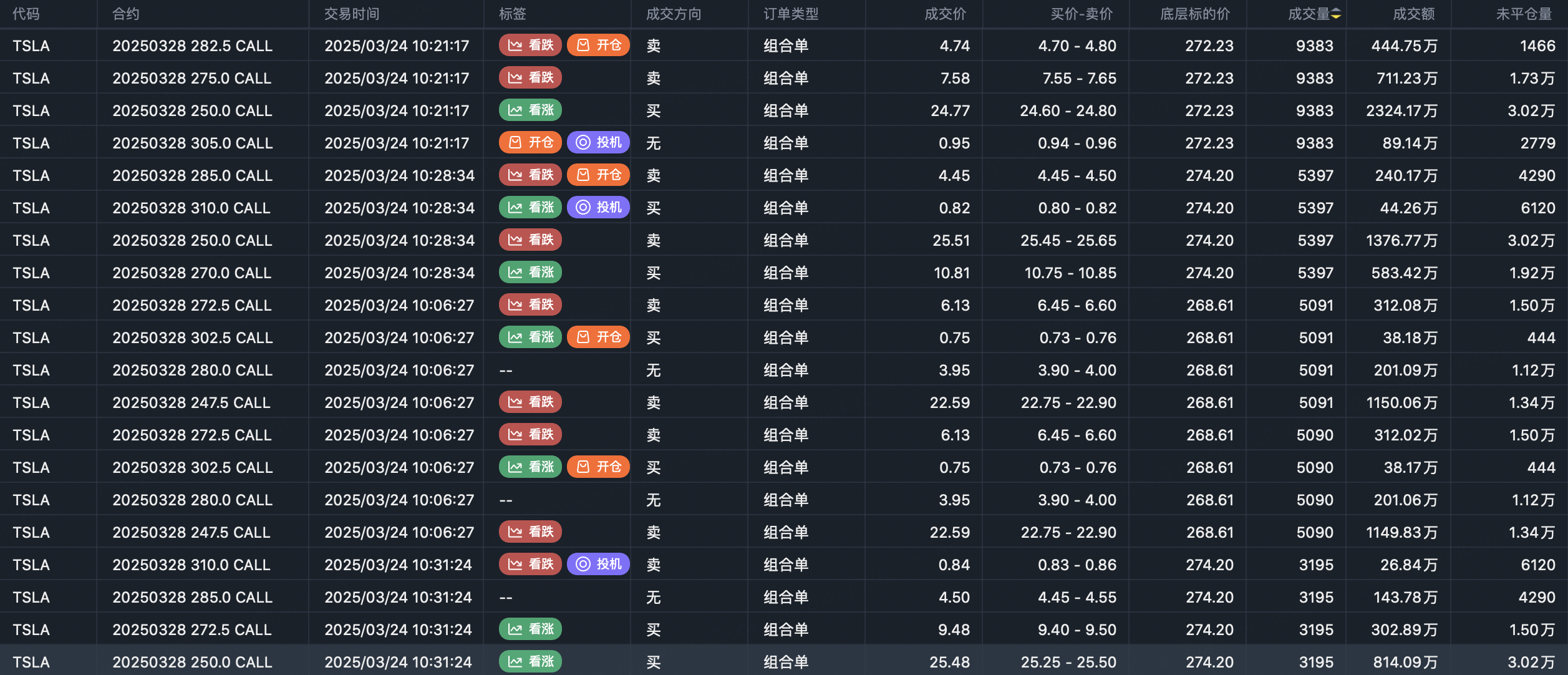Click 成交价 value 24.77
1568x675 pixels.
(951, 111)
